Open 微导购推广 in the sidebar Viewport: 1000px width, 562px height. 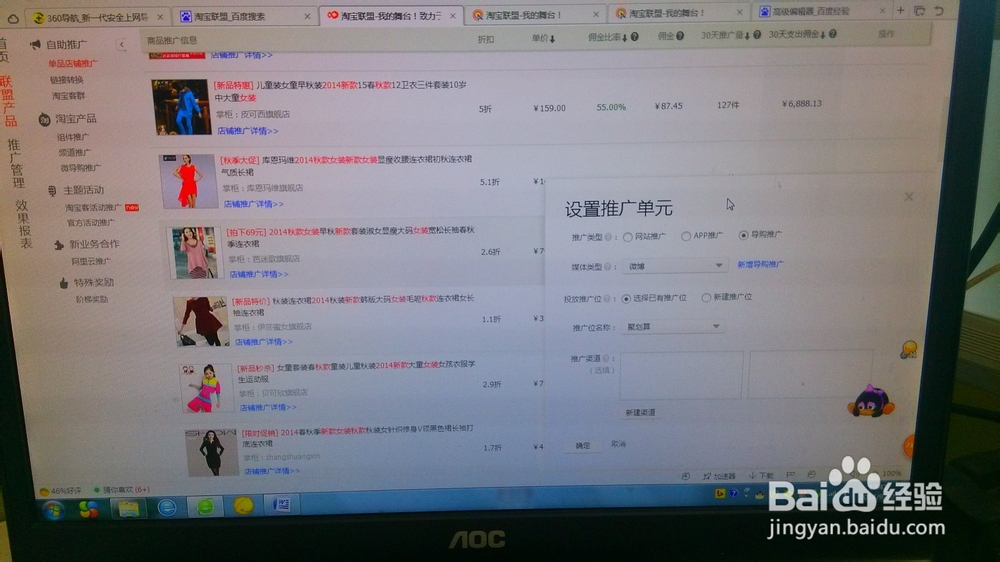tap(80, 168)
